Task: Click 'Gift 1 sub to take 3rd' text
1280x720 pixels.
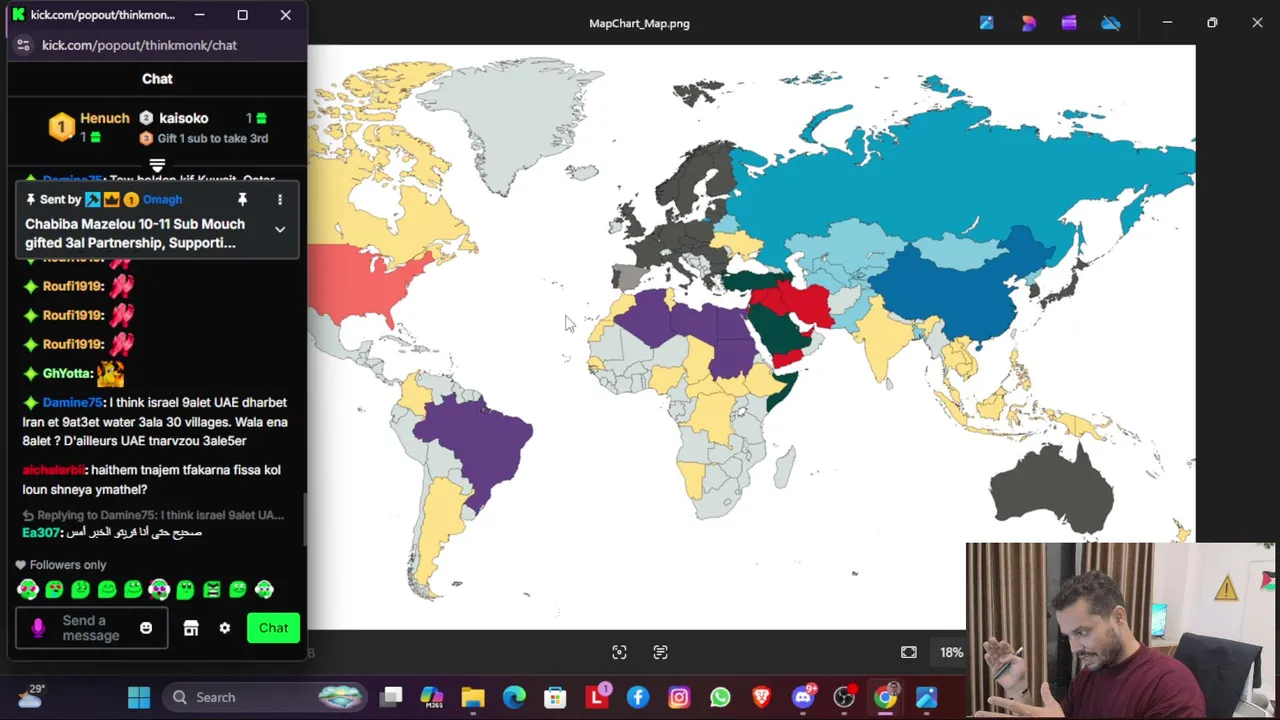Action: click(212, 138)
